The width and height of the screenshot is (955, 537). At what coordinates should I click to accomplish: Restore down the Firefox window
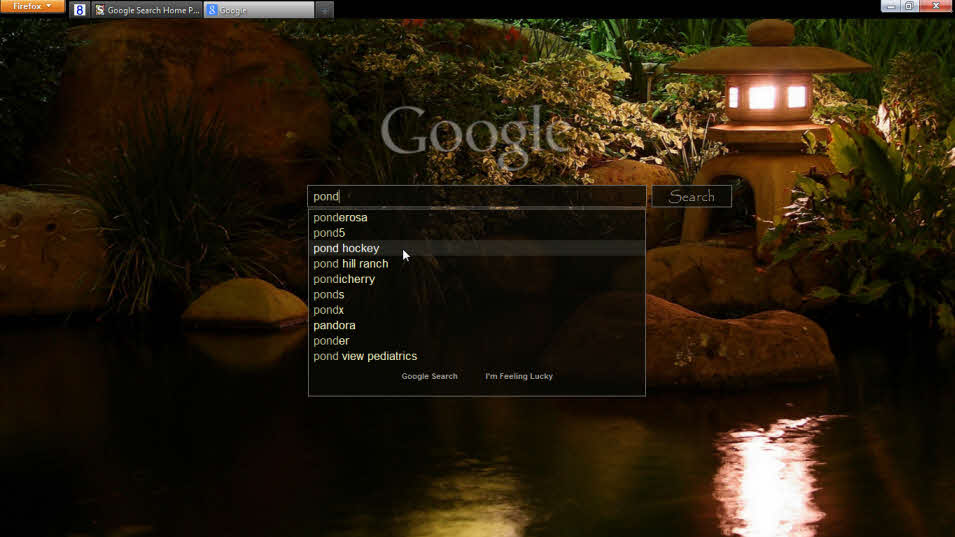tap(909, 5)
